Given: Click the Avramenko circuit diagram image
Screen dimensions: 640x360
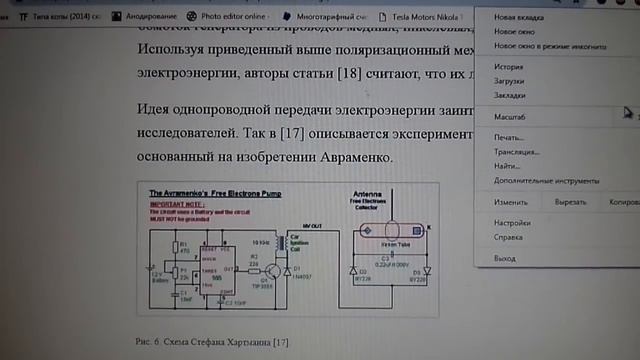Looking at the screenshot, I should click(x=288, y=249).
